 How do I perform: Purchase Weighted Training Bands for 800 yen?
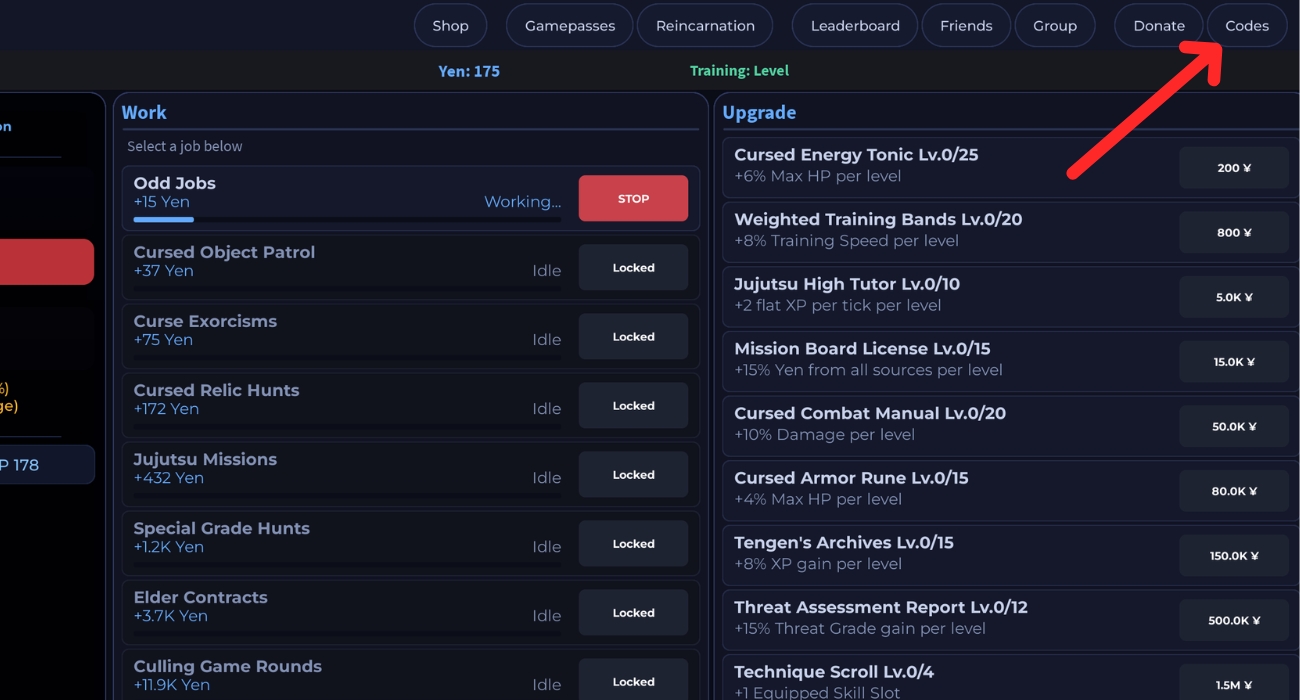(1234, 233)
